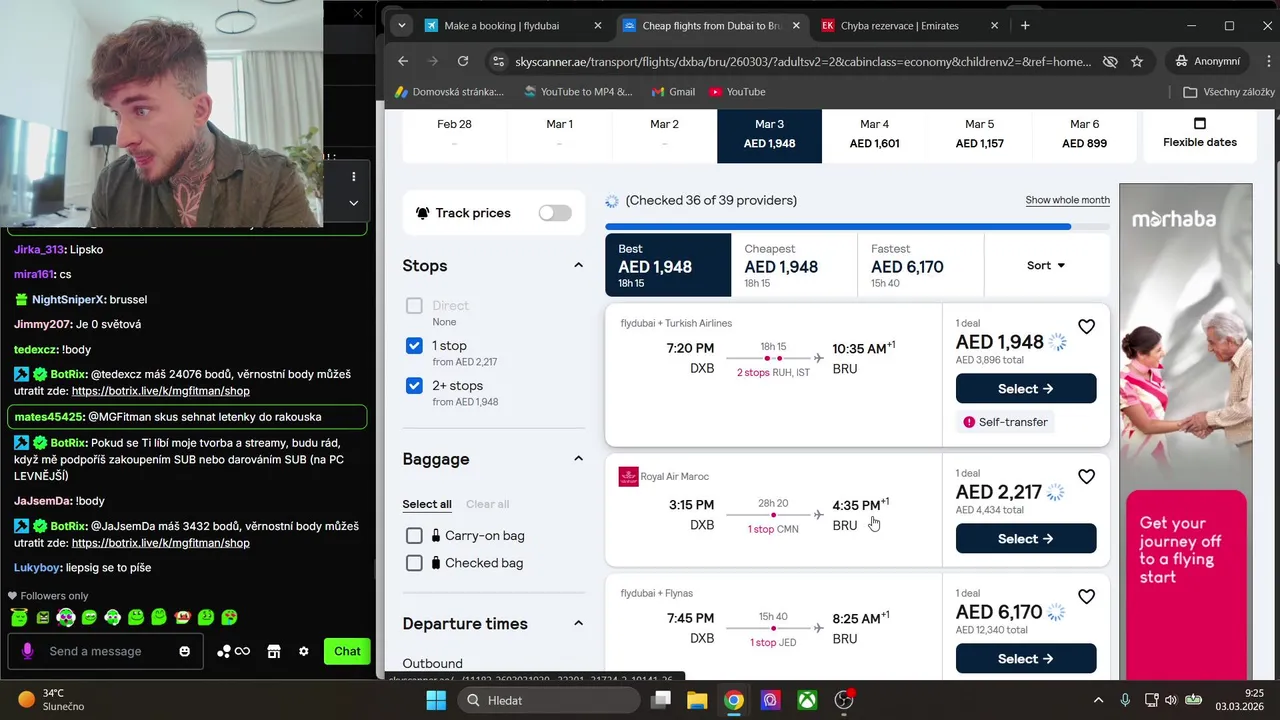The image size is (1280, 720).
Task: Open the channel points store icon
Action: (274, 651)
